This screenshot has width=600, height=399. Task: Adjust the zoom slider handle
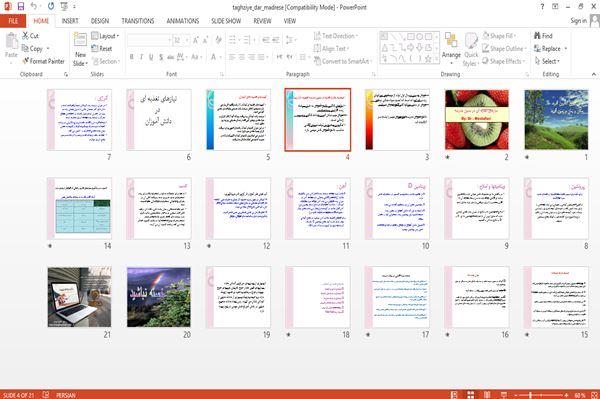pyautogui.click(x=530, y=395)
